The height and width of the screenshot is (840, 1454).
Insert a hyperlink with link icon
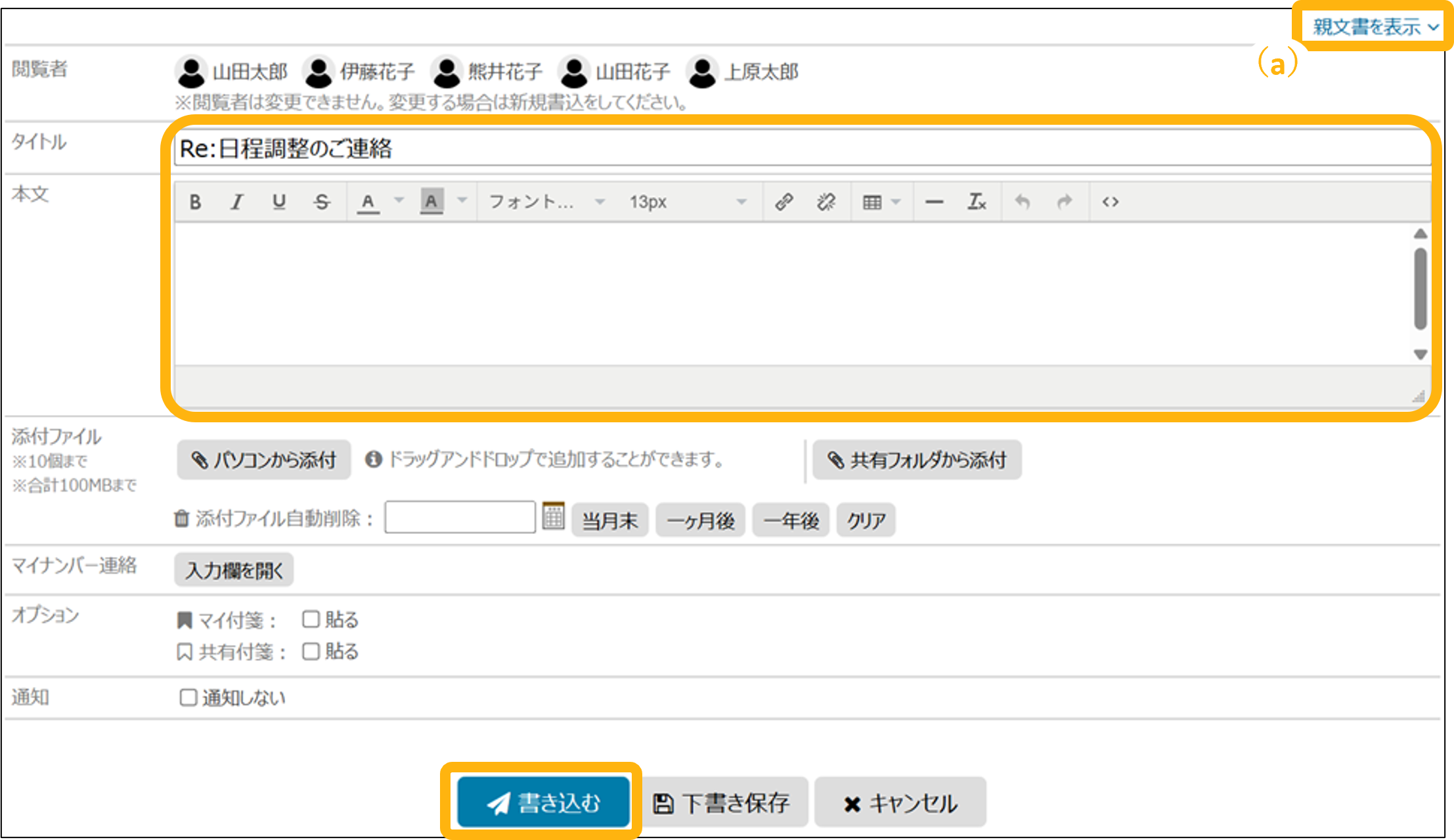(x=784, y=202)
